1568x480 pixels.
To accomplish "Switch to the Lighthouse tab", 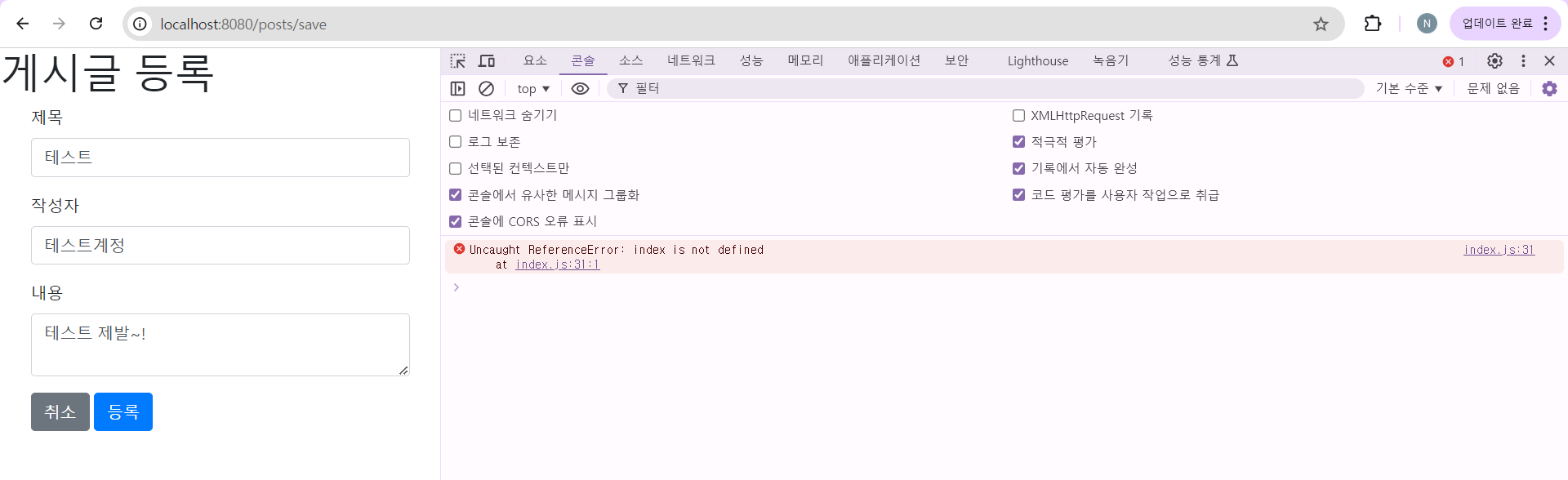I will 1037,61.
